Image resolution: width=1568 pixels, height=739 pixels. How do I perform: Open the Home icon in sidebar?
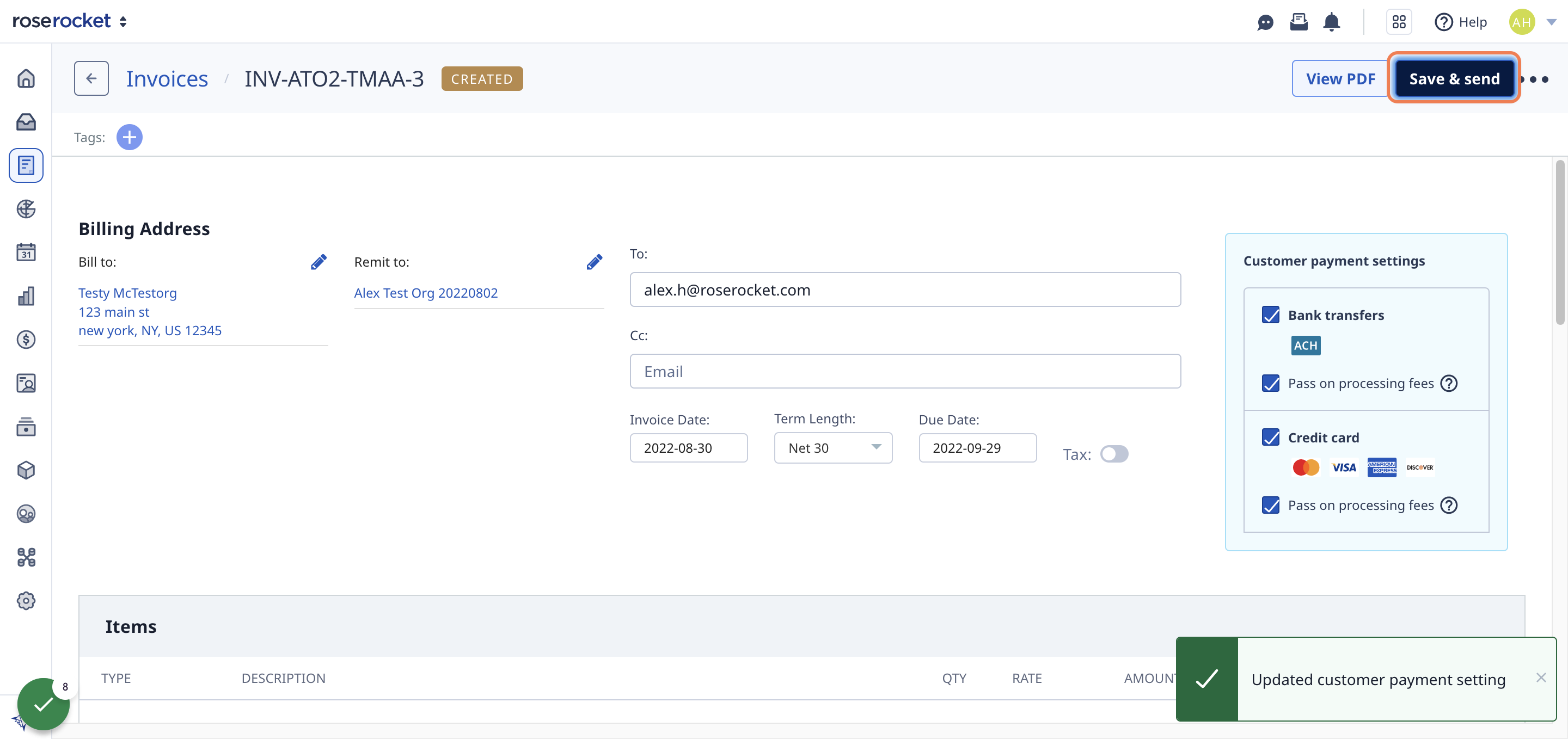click(26, 78)
